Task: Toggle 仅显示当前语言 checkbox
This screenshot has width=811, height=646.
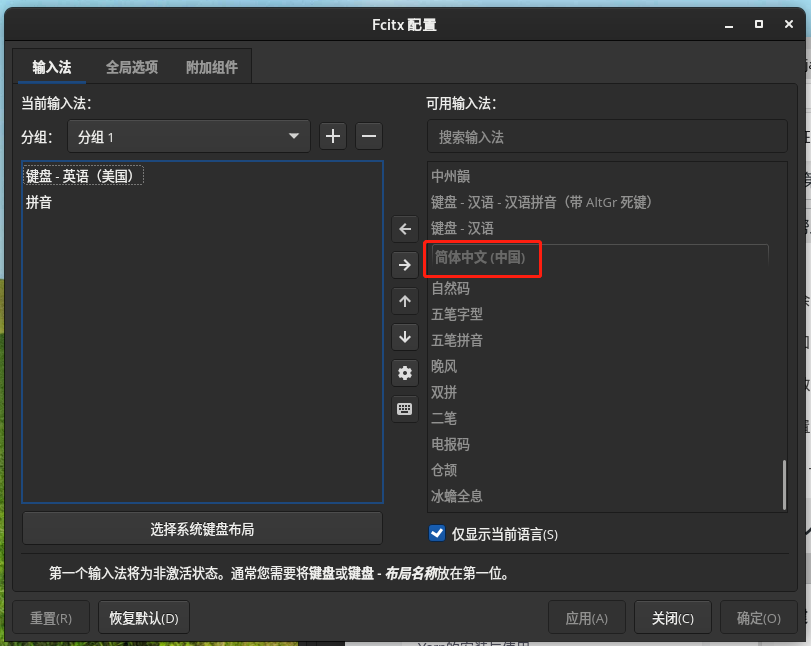Action: pos(437,533)
